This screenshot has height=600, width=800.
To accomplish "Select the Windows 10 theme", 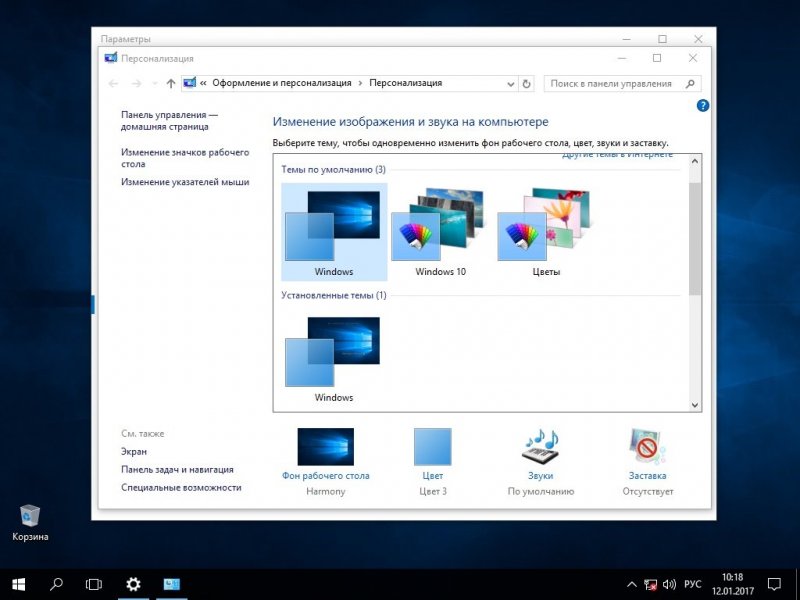I will 440,232.
